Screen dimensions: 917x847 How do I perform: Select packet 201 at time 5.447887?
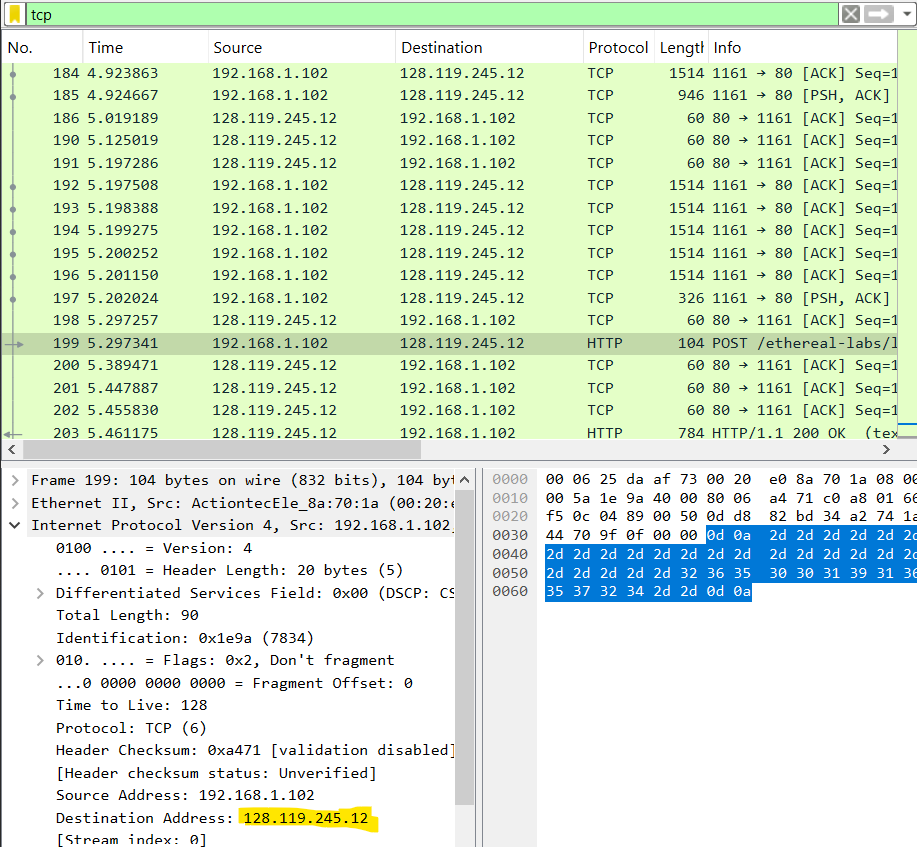coord(449,388)
